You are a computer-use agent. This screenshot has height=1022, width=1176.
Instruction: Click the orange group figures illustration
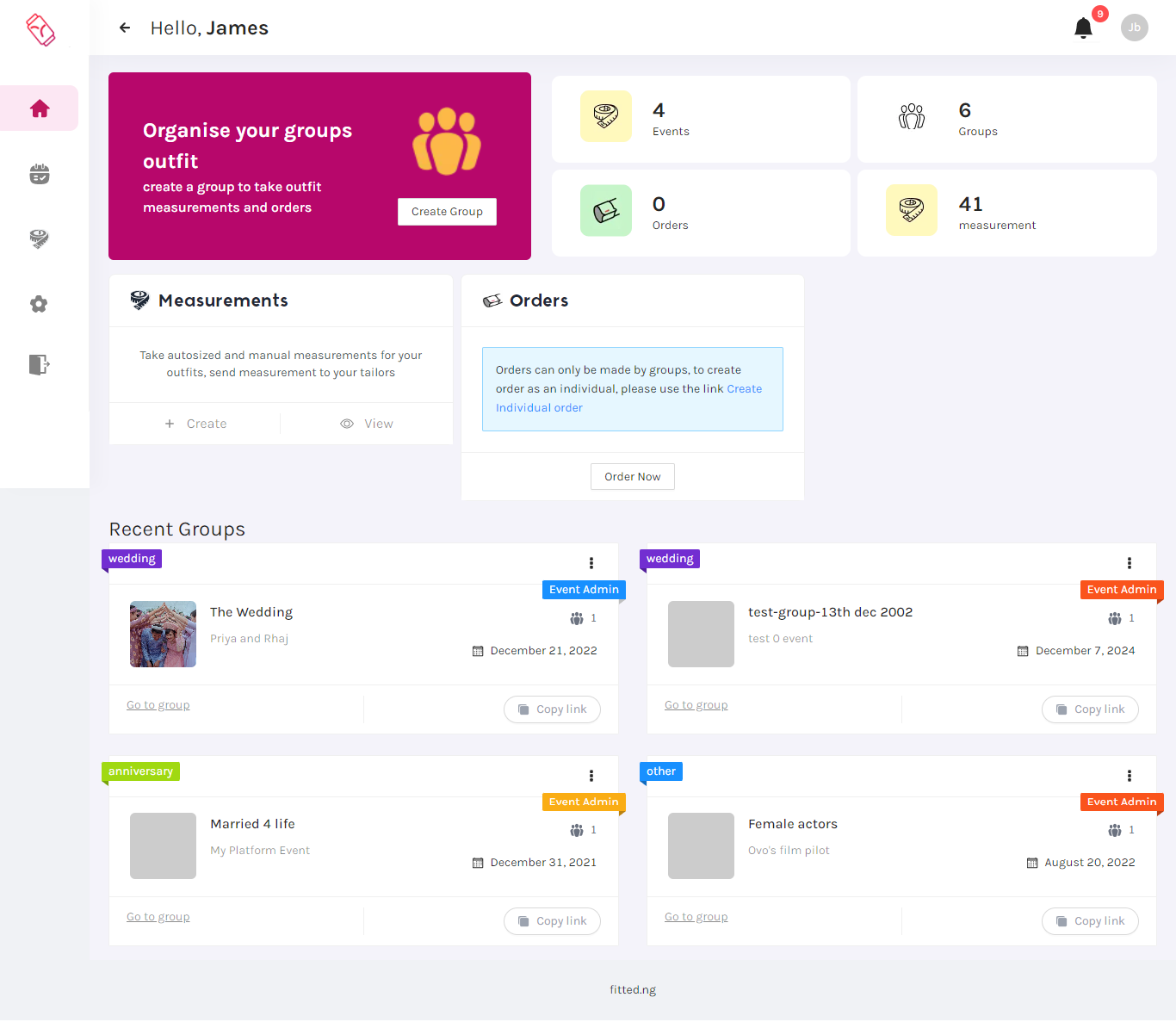[x=447, y=141]
